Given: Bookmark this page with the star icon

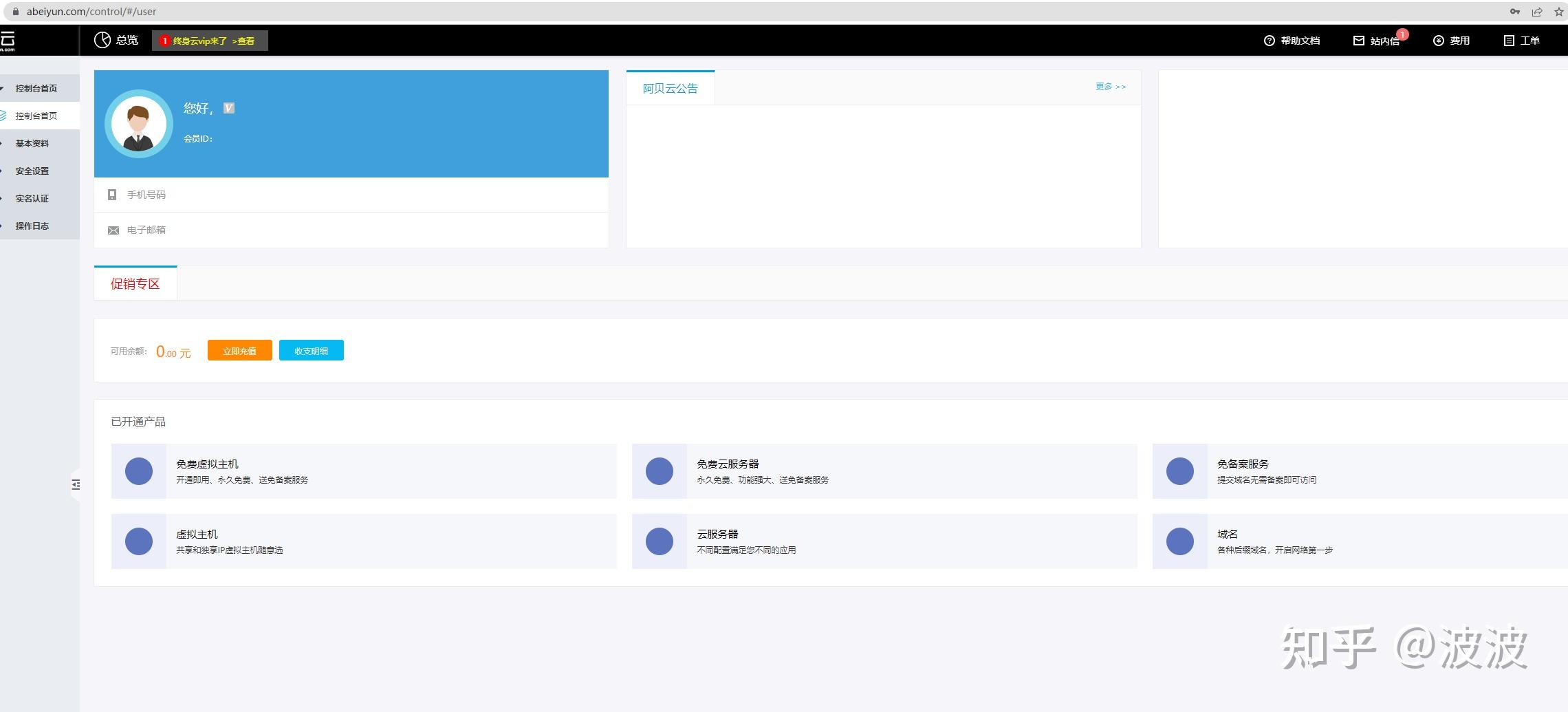Looking at the screenshot, I should [x=1559, y=12].
